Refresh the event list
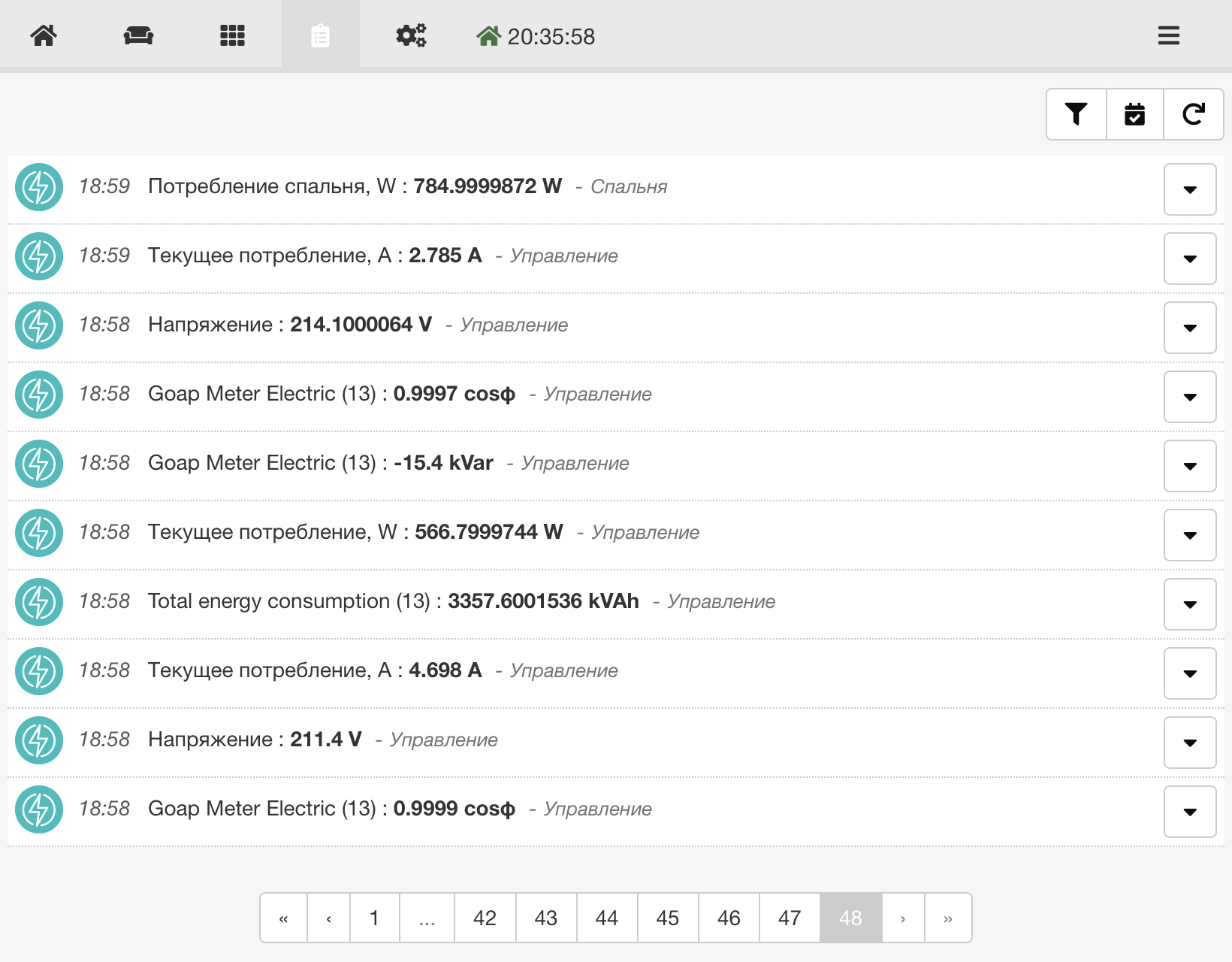 (1193, 114)
